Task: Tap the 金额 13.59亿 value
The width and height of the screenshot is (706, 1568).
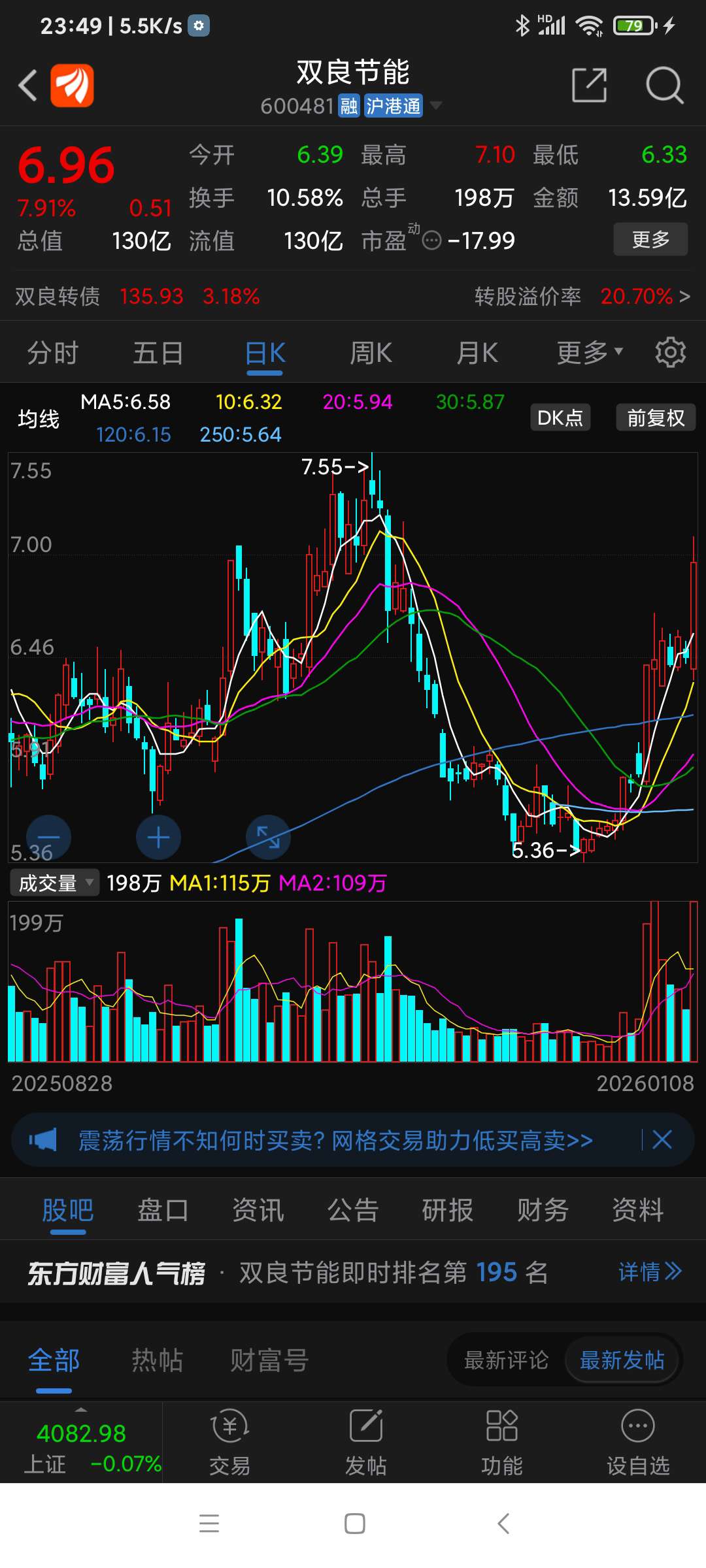Action: tap(647, 198)
